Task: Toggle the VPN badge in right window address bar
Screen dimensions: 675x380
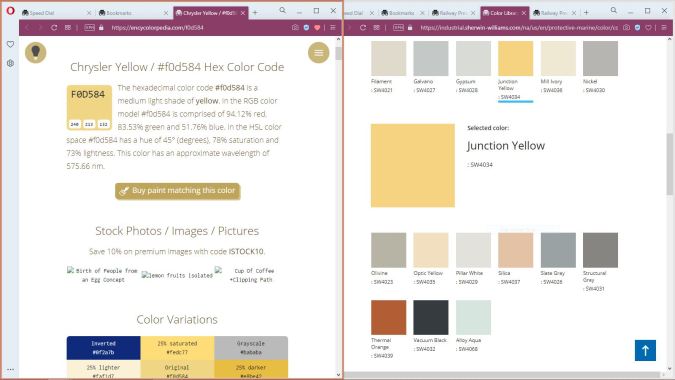Action: (x=398, y=28)
